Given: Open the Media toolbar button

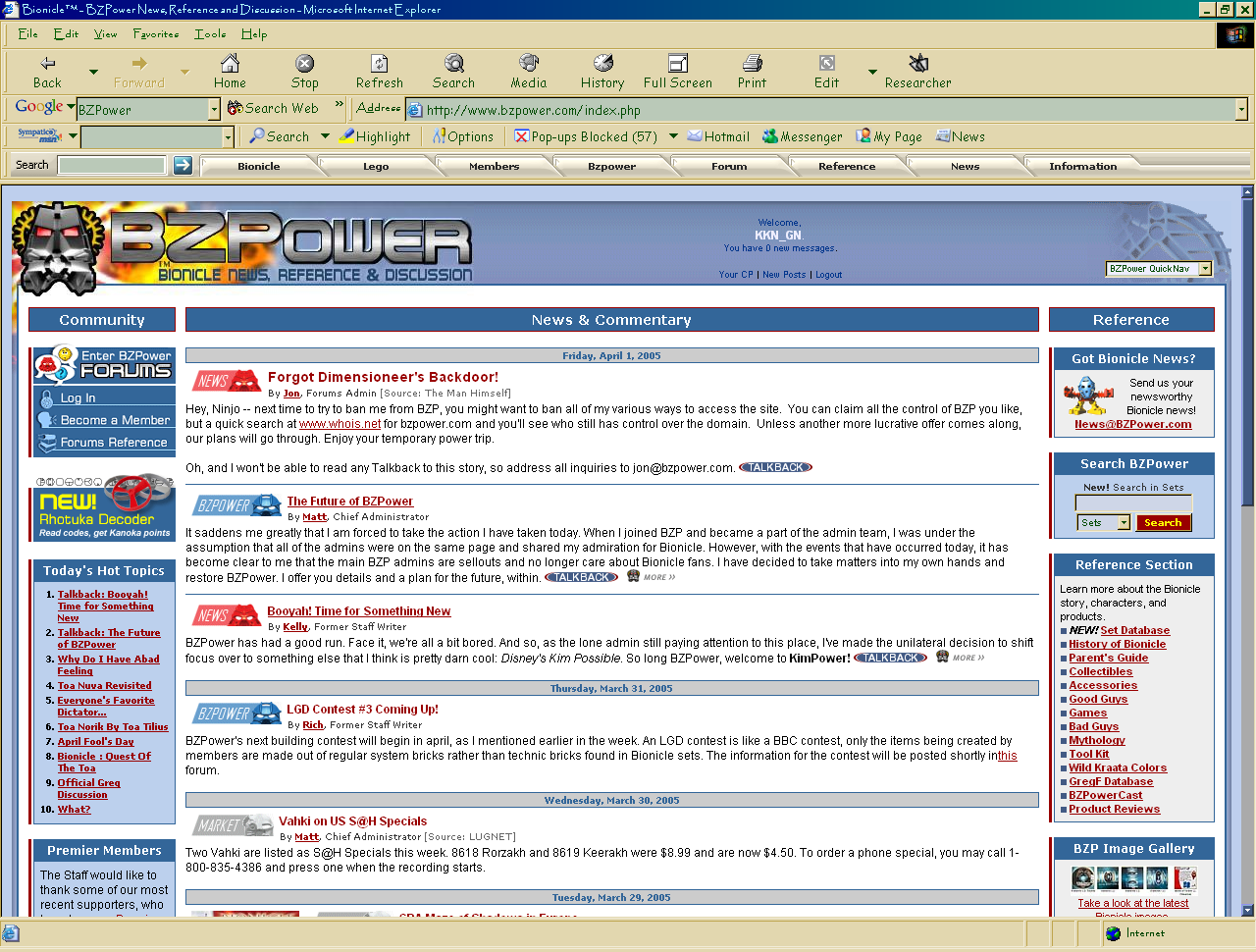Looking at the screenshot, I should click(x=529, y=72).
